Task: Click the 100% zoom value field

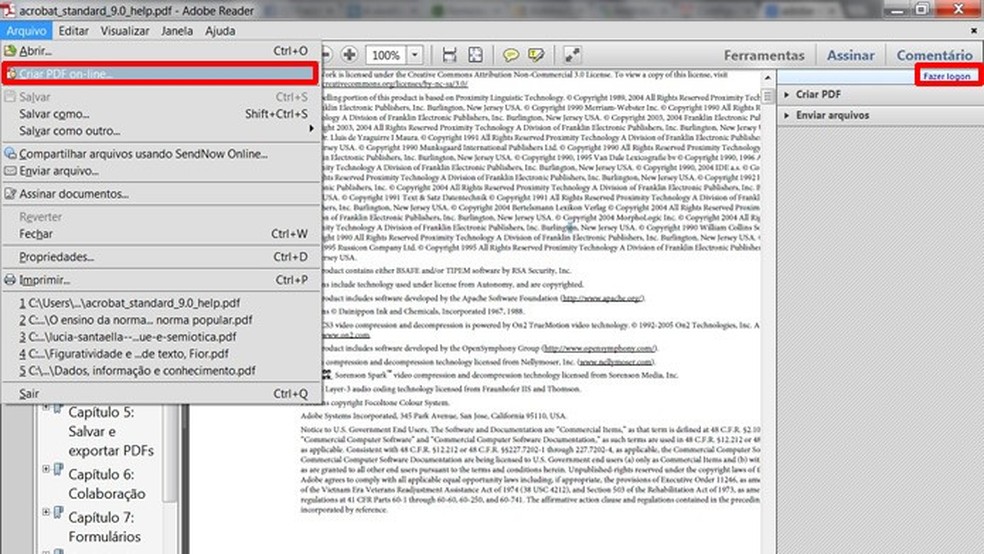Action: 386,55
